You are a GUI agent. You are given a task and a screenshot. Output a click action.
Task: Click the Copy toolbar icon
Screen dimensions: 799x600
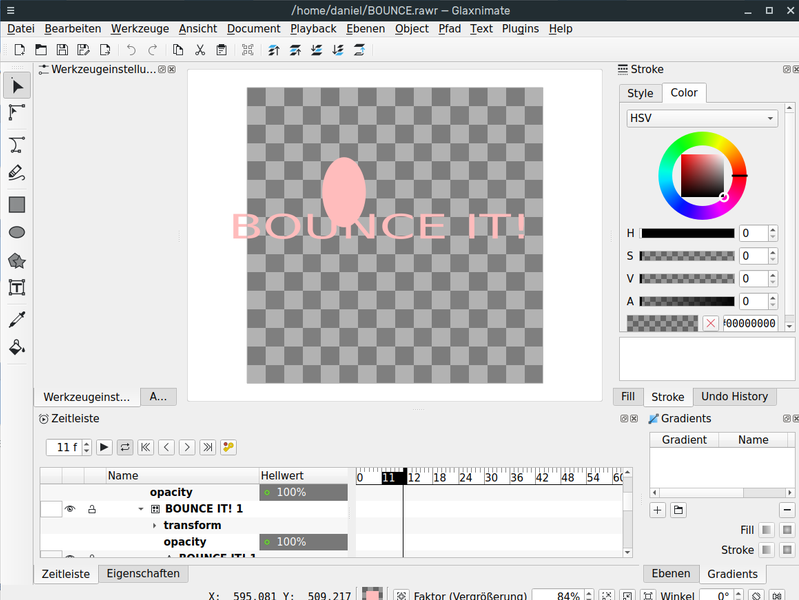178,50
